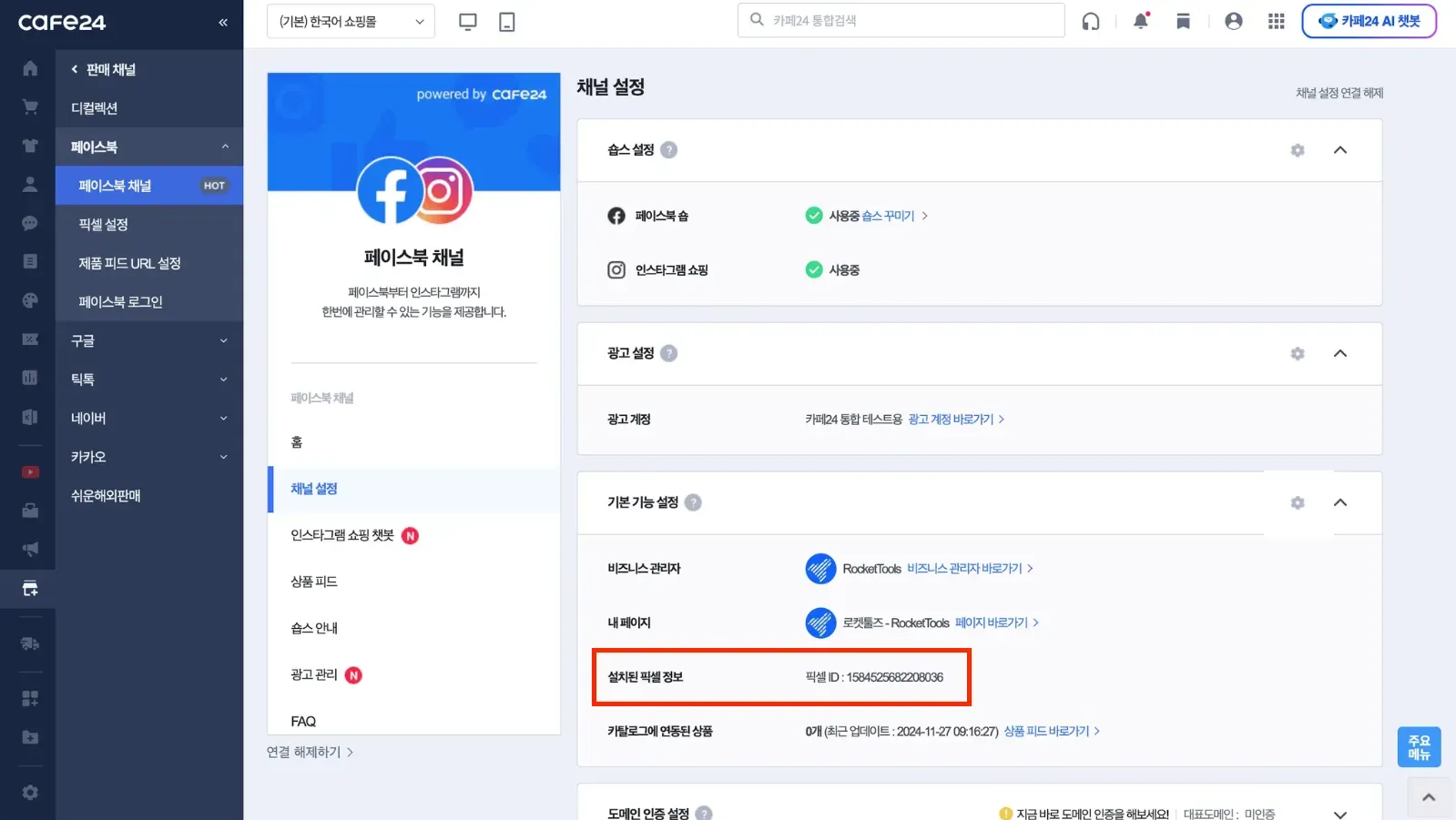Switch to mobile preview icon
This screenshot has width=1456, height=820.
pyautogui.click(x=507, y=22)
